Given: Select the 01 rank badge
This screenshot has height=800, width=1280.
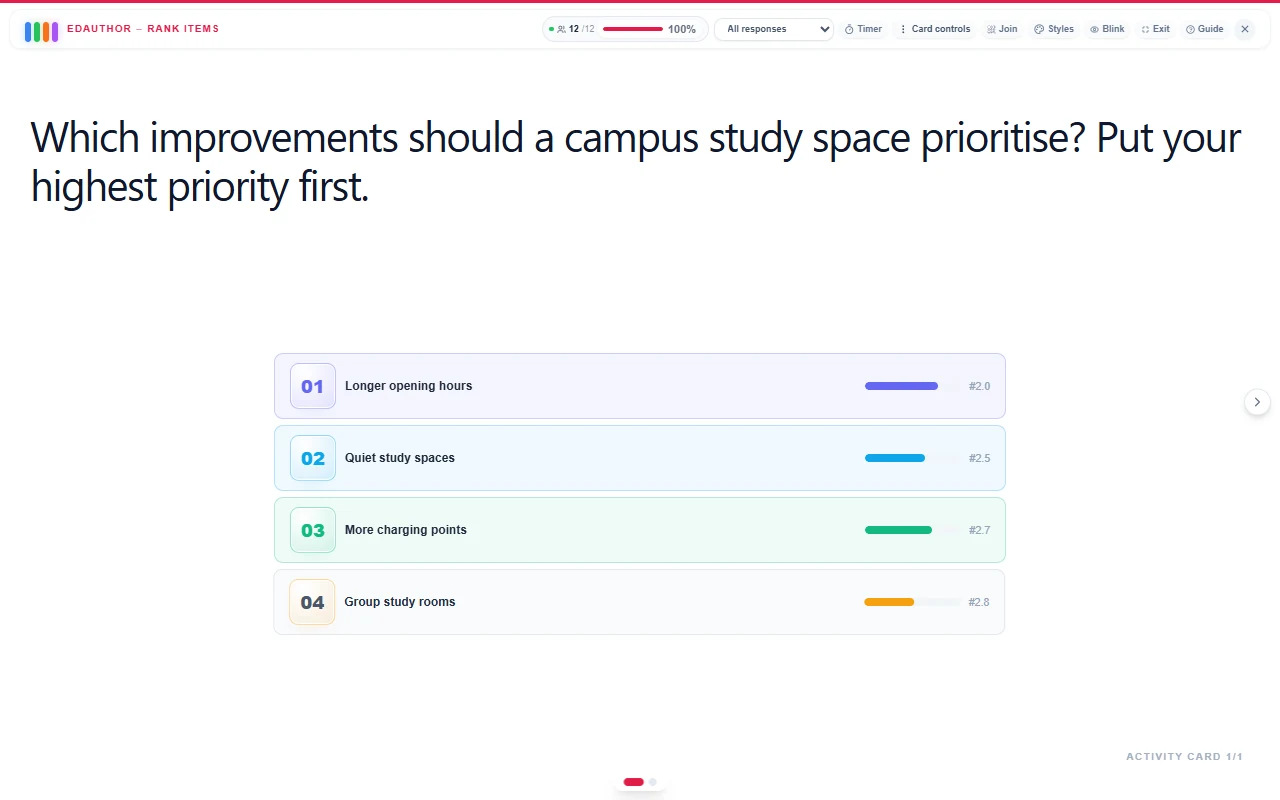Looking at the screenshot, I should (313, 386).
